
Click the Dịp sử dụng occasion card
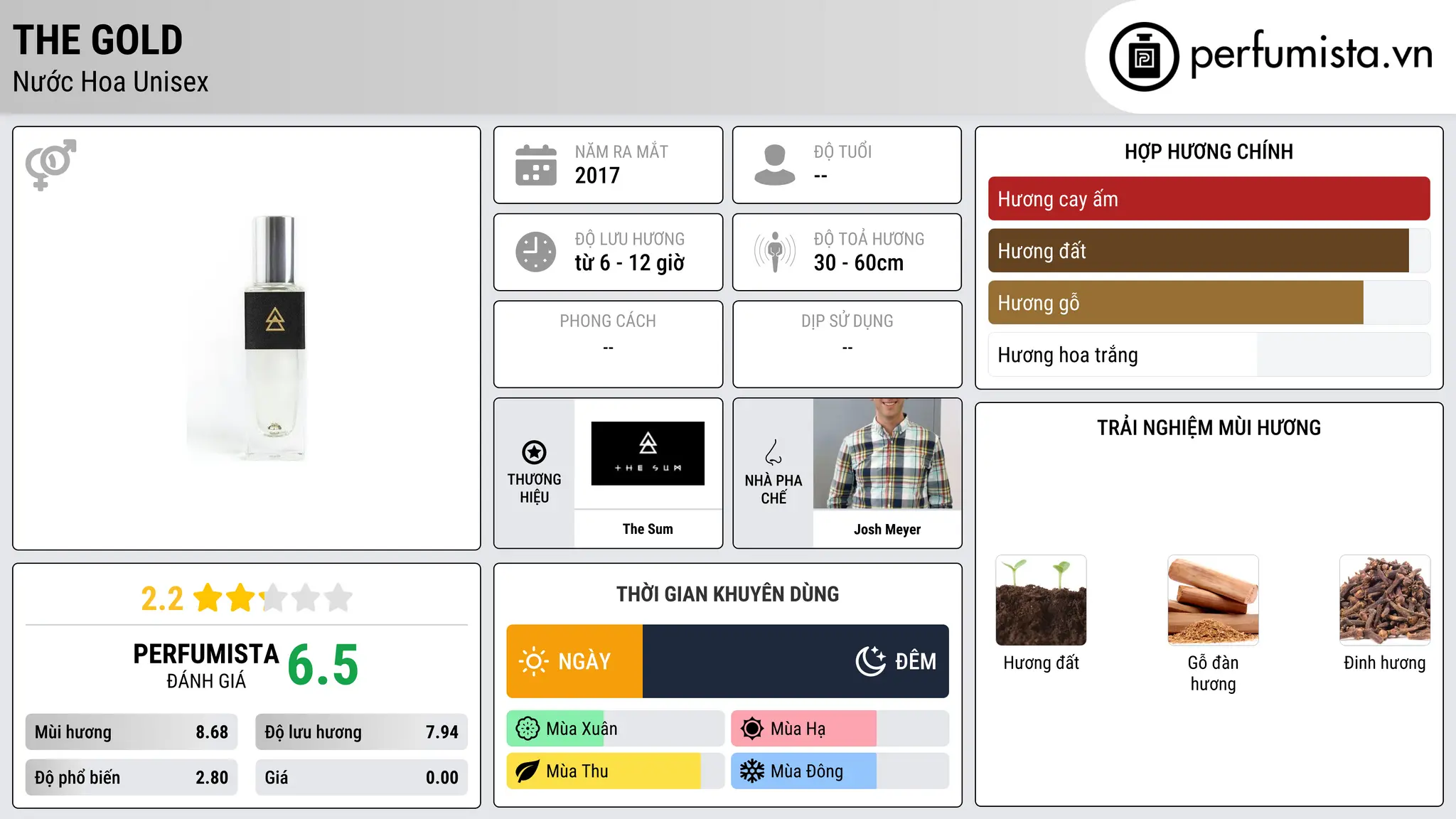pyautogui.click(x=847, y=344)
